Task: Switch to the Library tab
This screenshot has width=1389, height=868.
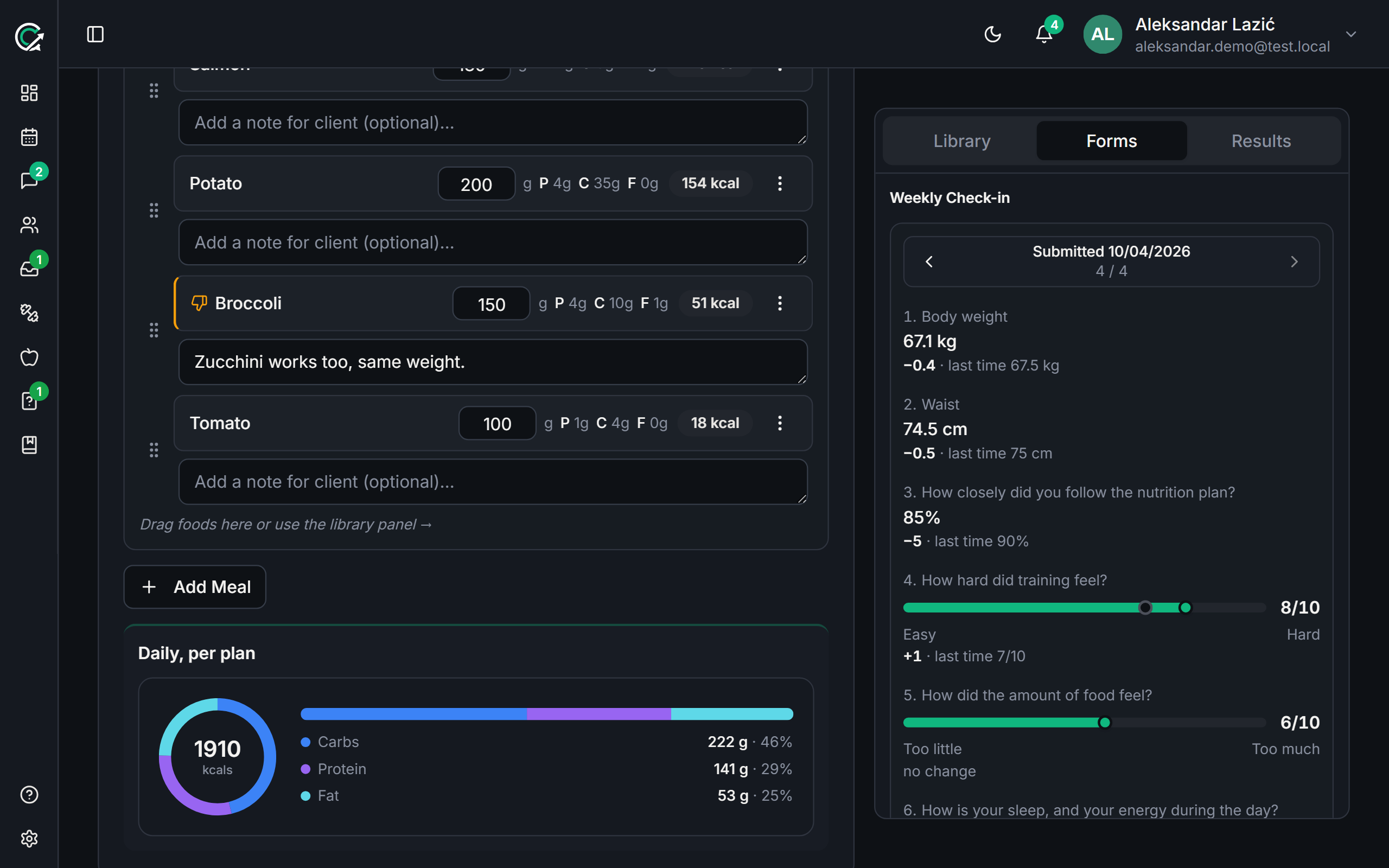Action: point(961,141)
